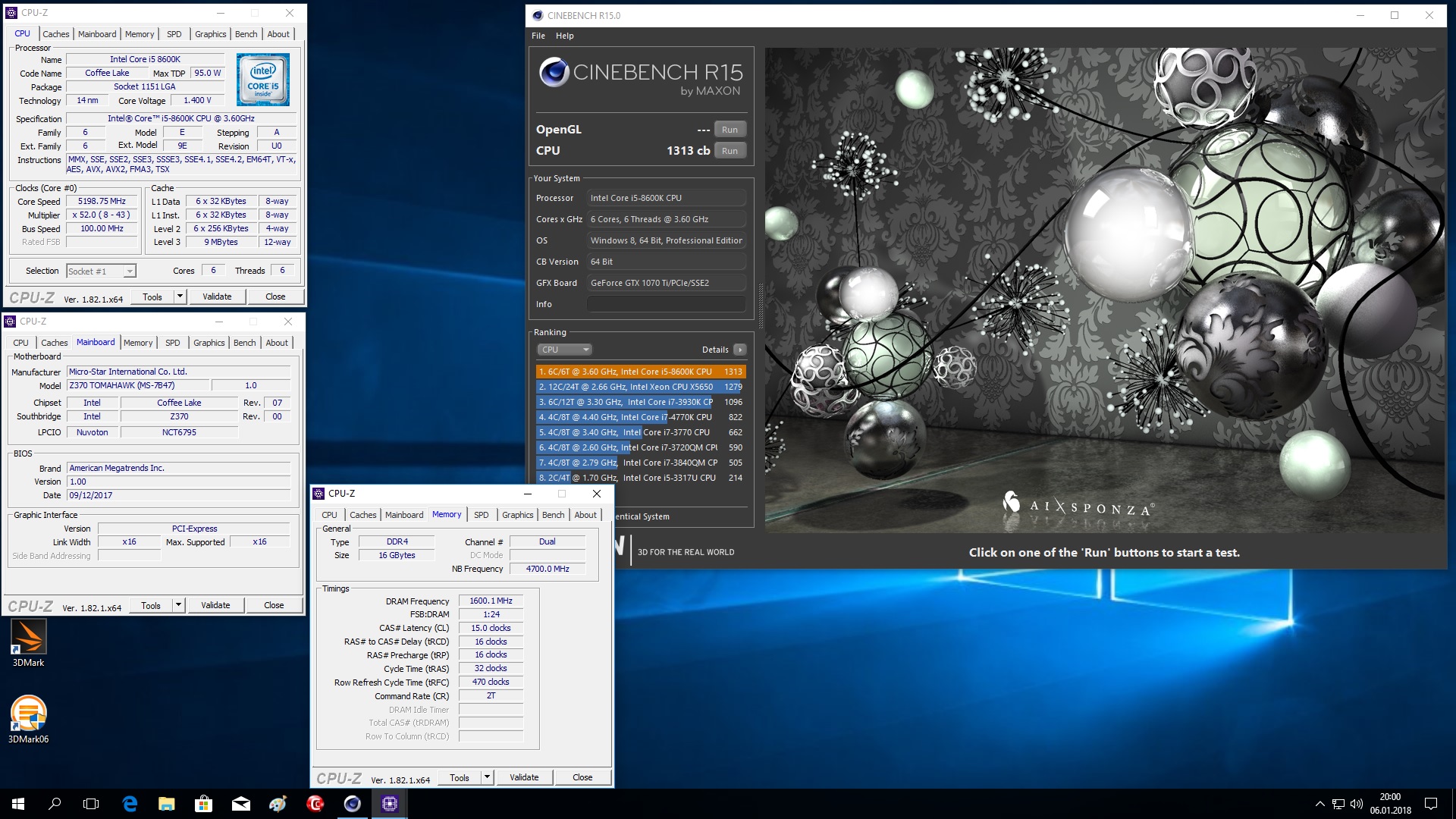
Task: Open volume control tray icon
Action: pyautogui.click(x=1357, y=804)
